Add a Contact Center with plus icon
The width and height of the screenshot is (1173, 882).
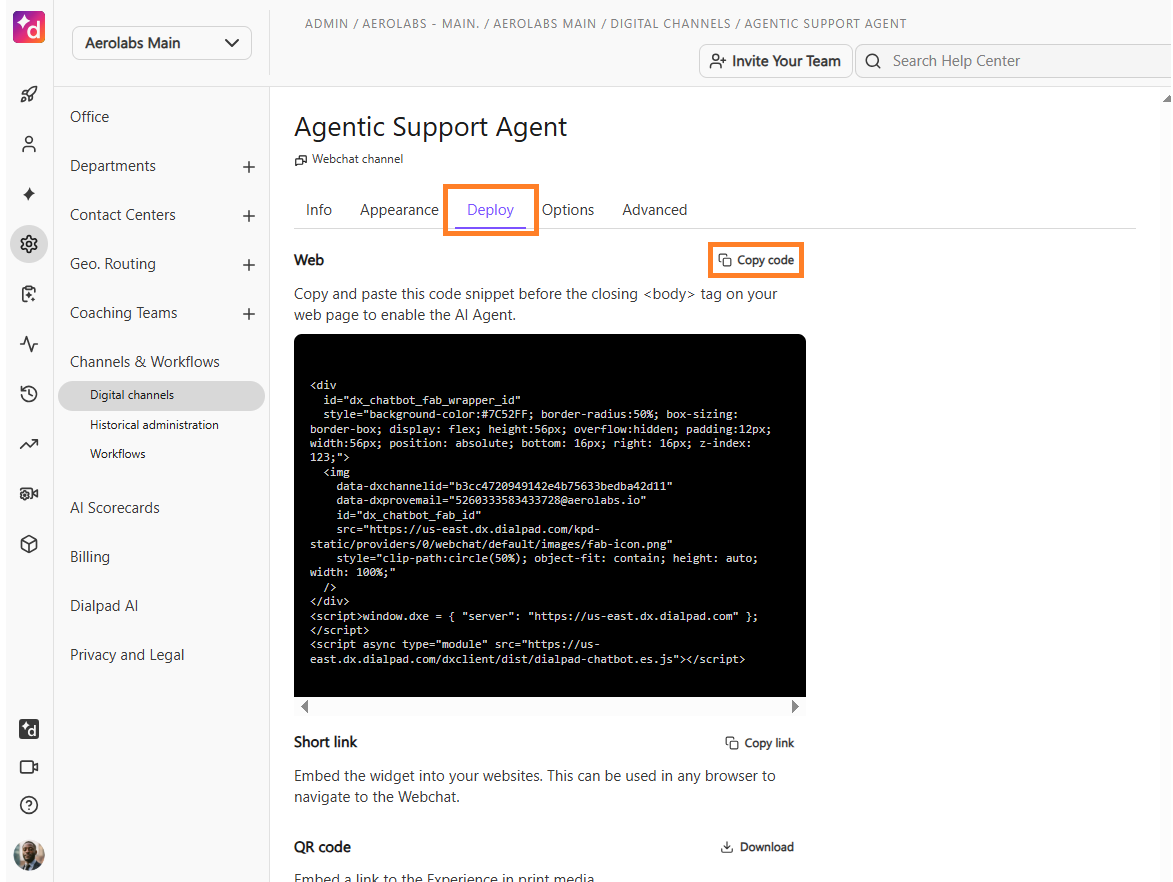coord(249,216)
